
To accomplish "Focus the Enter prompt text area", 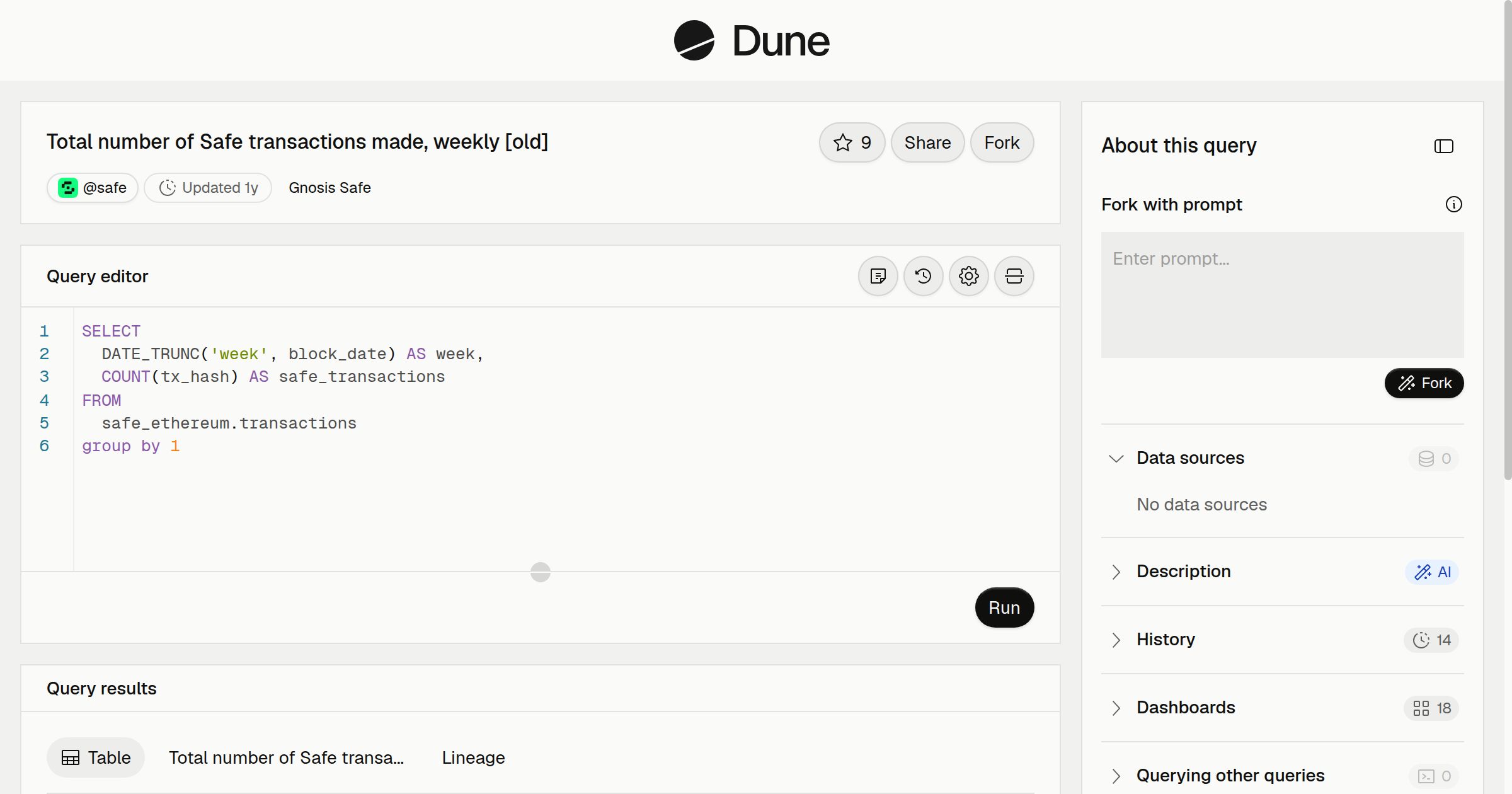I will click(x=1282, y=295).
